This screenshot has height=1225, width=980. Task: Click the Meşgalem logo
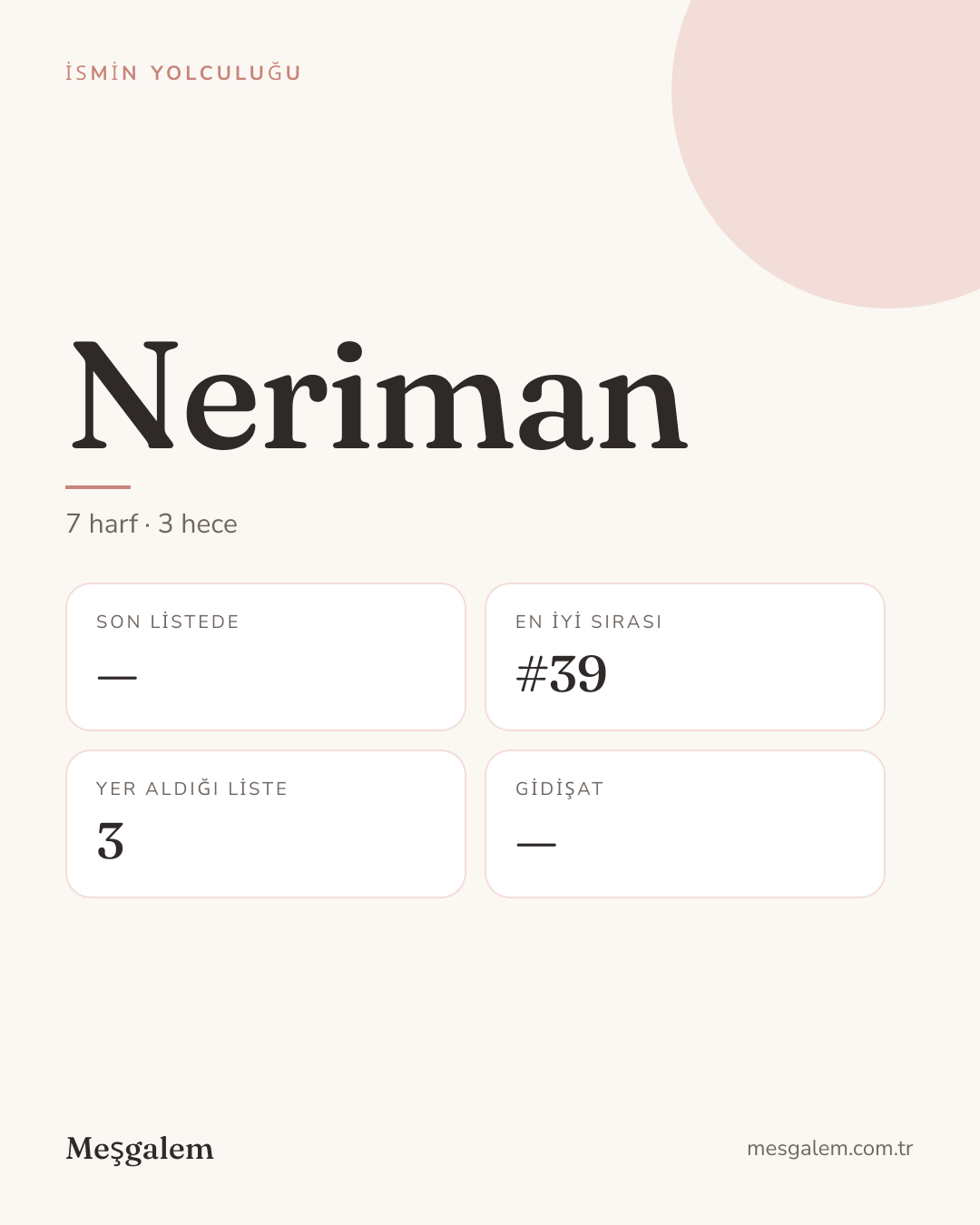(140, 1149)
